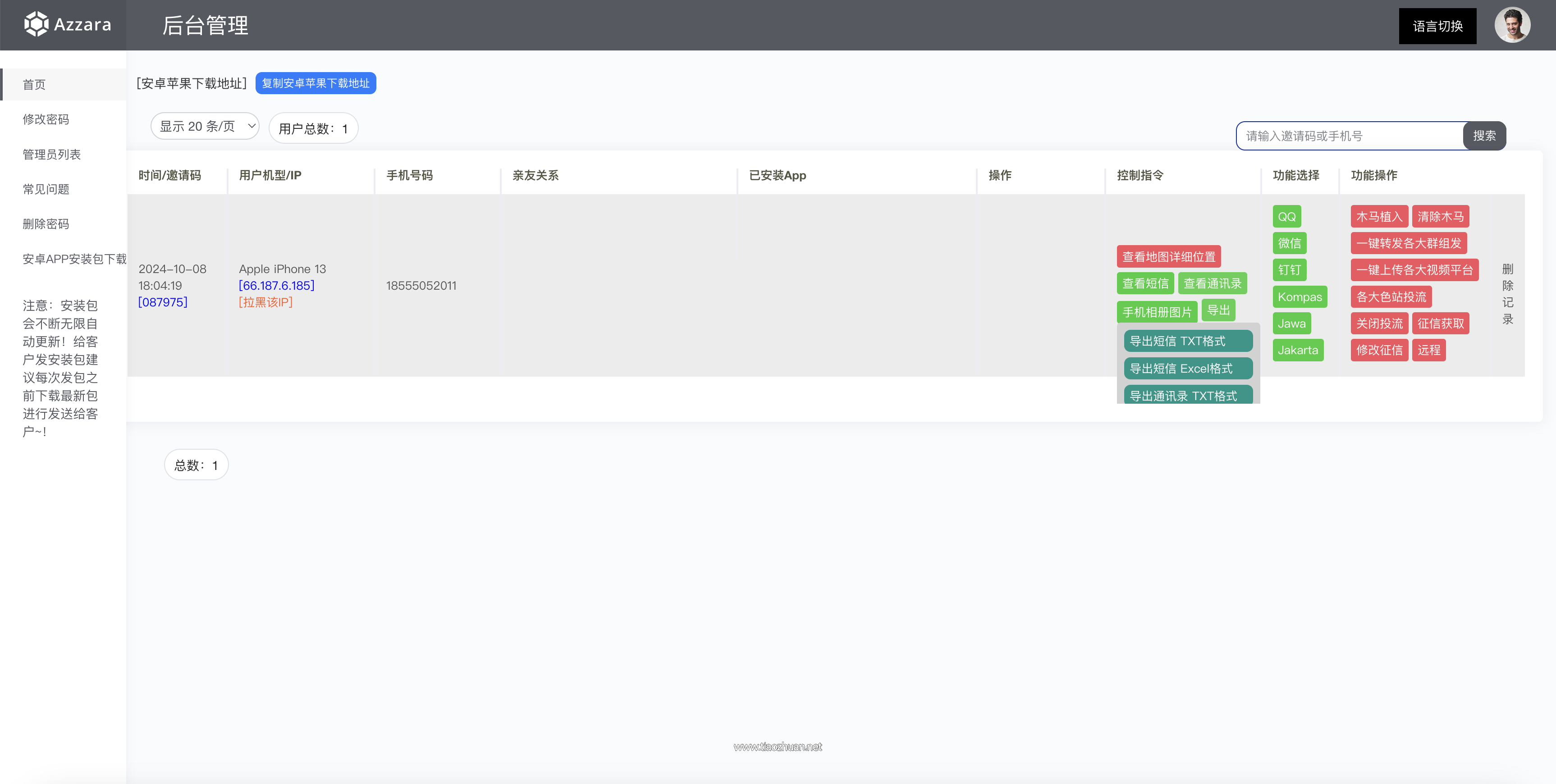The width and height of the screenshot is (1556, 784).
Task: Select the 钉钉 function tag
Action: tap(1289, 270)
